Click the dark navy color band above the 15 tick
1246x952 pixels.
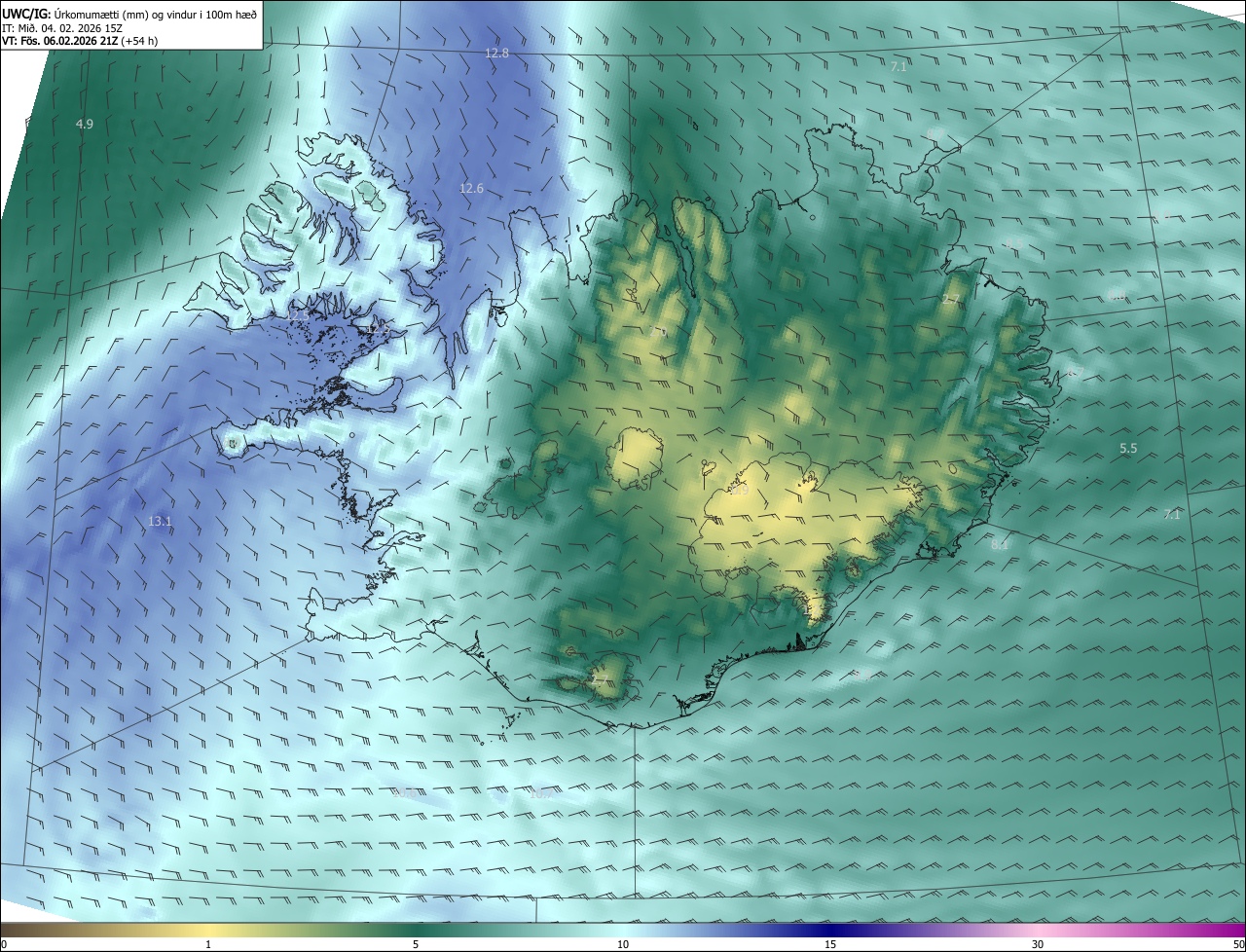pyautogui.click(x=830, y=930)
